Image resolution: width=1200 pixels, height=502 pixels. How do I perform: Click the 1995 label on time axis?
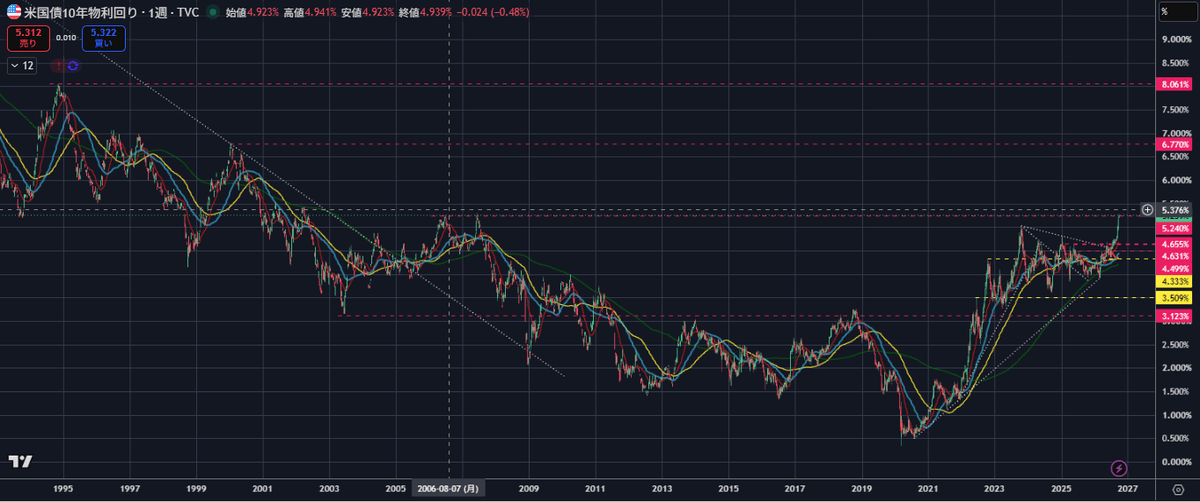(63, 490)
